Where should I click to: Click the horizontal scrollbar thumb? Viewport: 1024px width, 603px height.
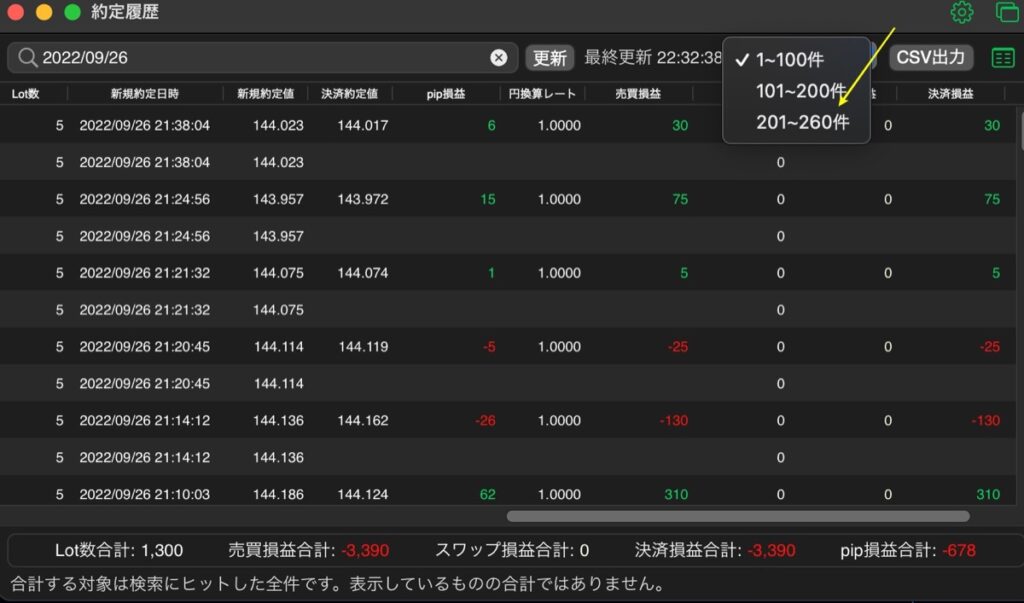pyautogui.click(x=738, y=517)
